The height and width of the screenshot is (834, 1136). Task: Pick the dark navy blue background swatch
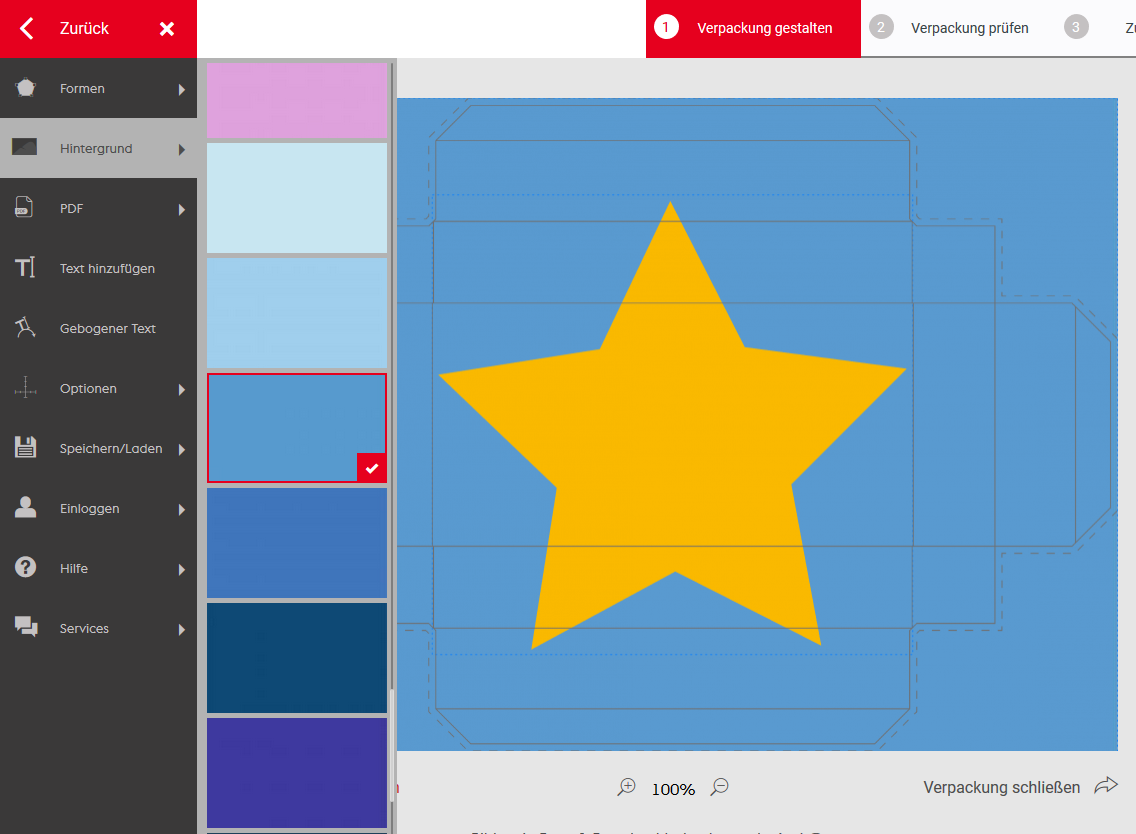point(297,657)
